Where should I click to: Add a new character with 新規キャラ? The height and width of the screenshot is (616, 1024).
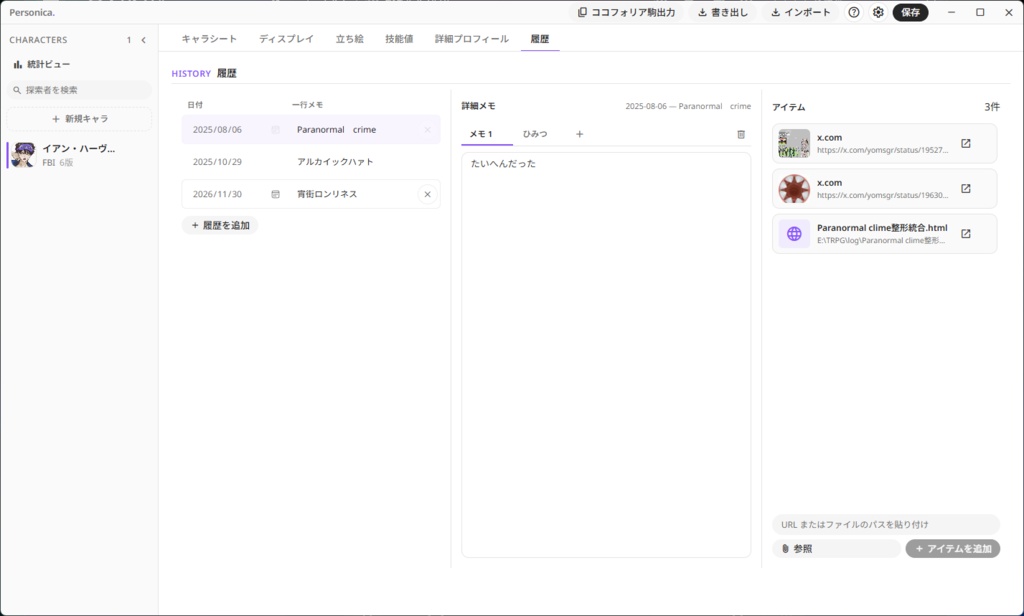click(x=79, y=119)
